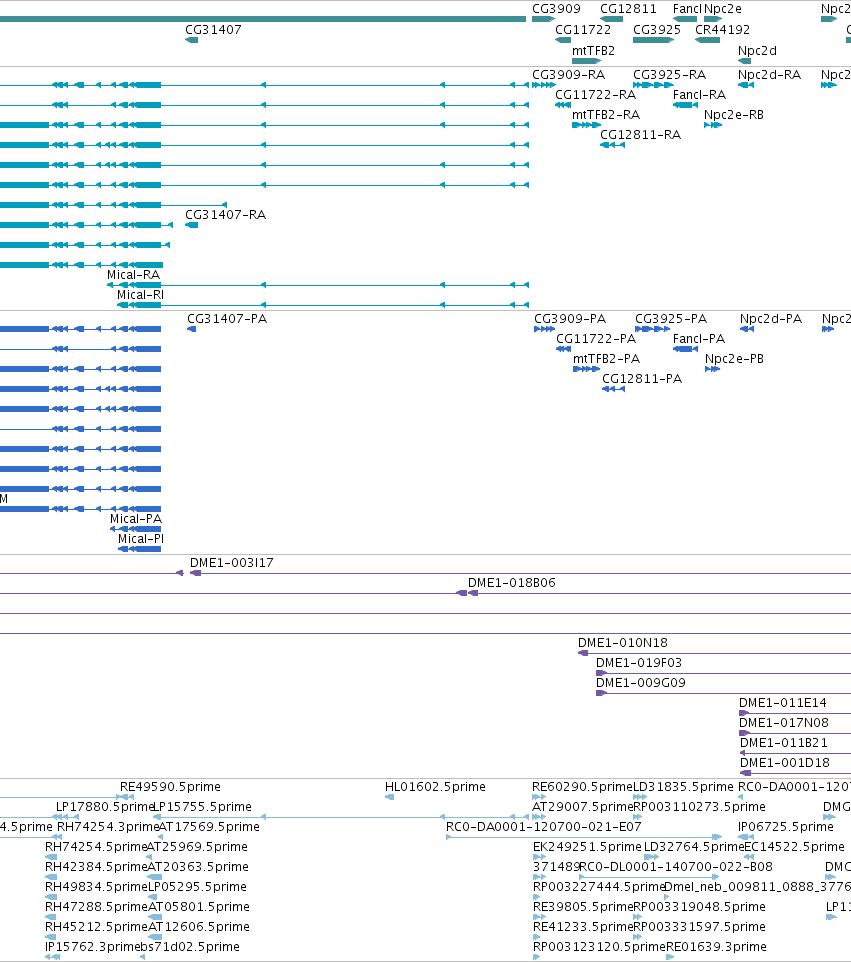
Task: Click the Npc2d-RA transcript label
Action: [x=769, y=75]
